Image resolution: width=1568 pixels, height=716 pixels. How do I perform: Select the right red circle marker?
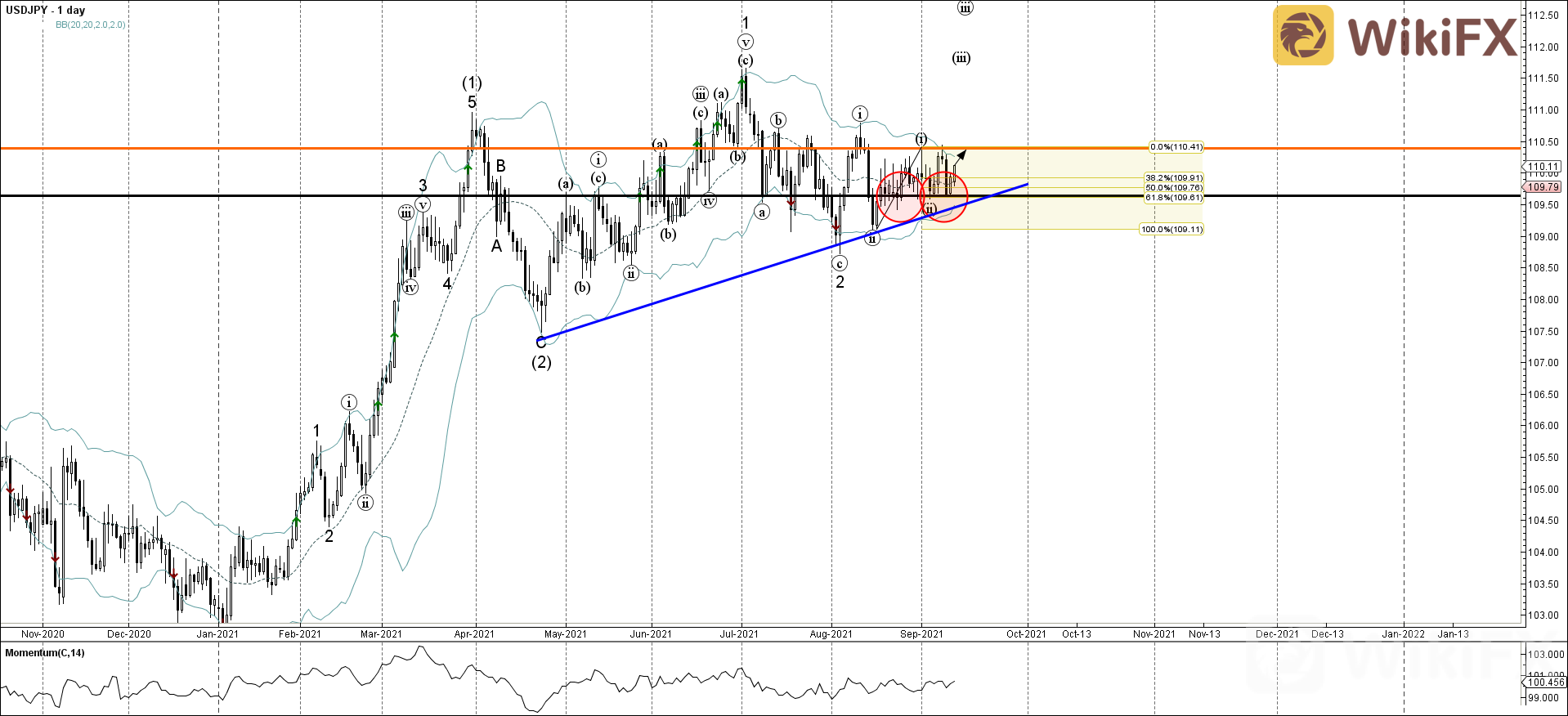[x=944, y=196]
